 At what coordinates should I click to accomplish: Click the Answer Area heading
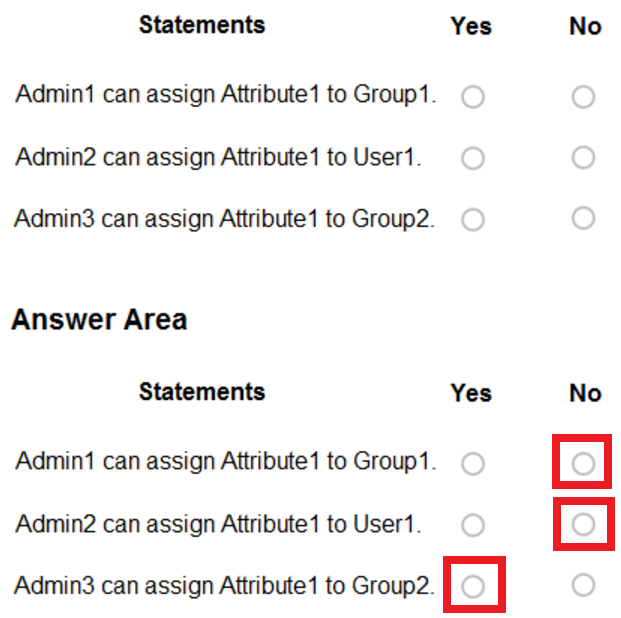tap(99, 320)
